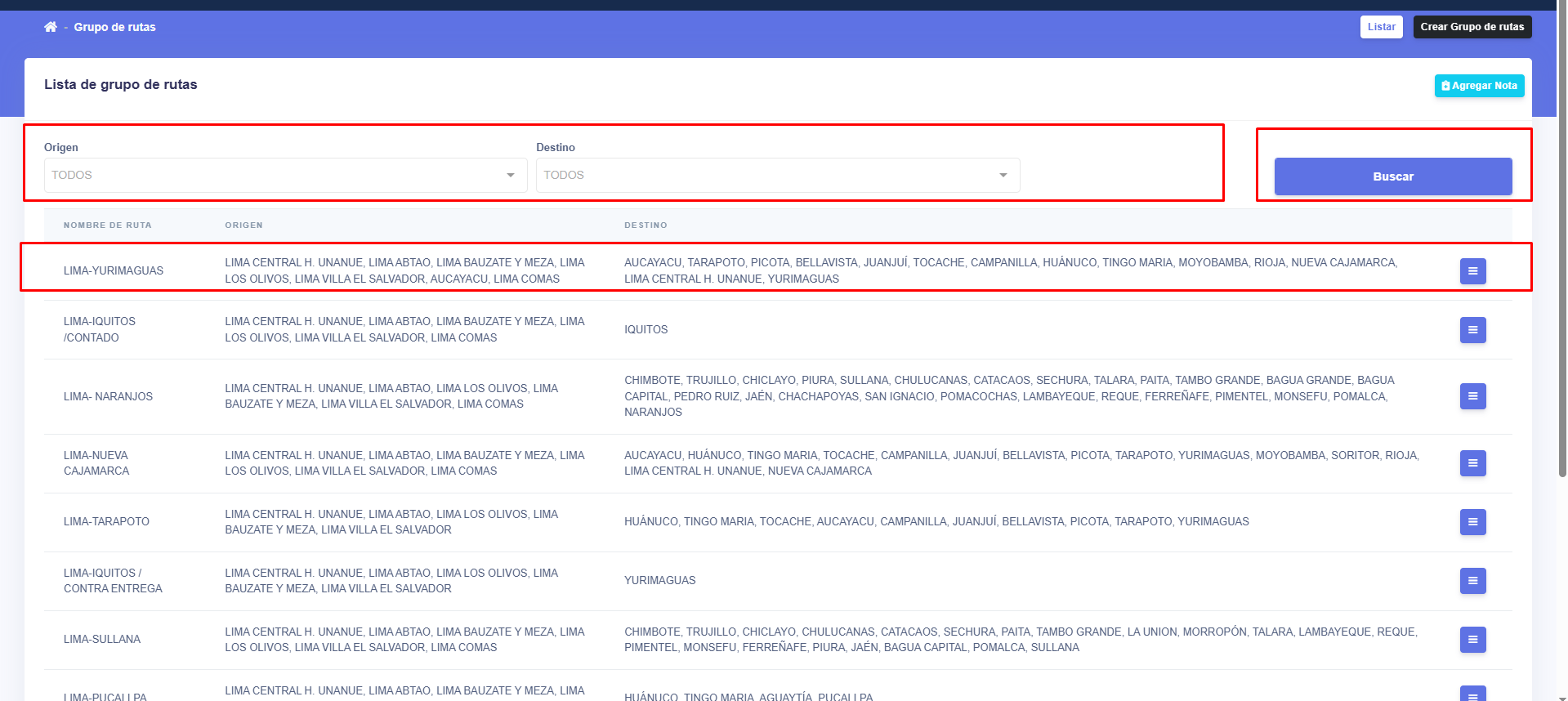Screen dimensions: 1568x701
Task: Click the Agregar Nota button
Action: [1479, 86]
